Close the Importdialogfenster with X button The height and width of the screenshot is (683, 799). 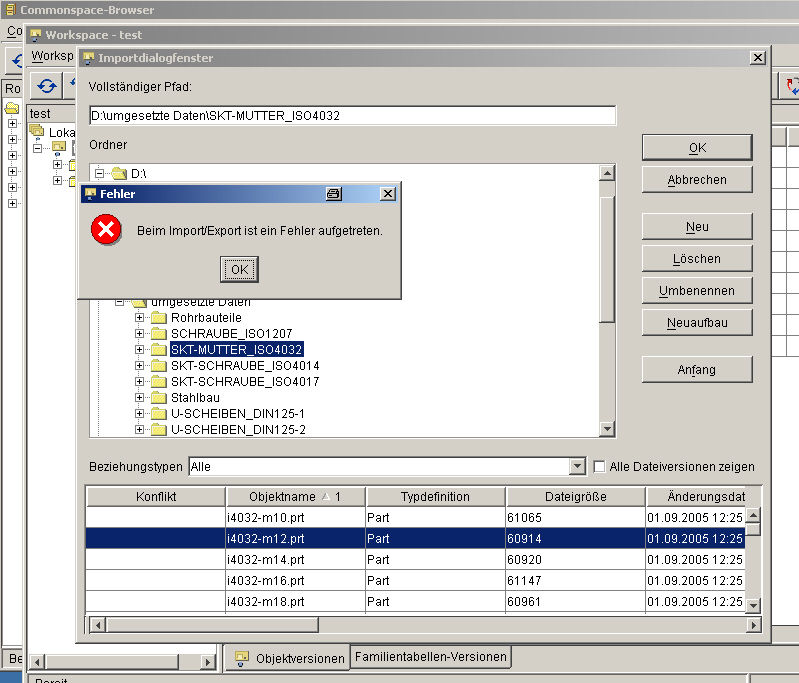click(x=758, y=58)
